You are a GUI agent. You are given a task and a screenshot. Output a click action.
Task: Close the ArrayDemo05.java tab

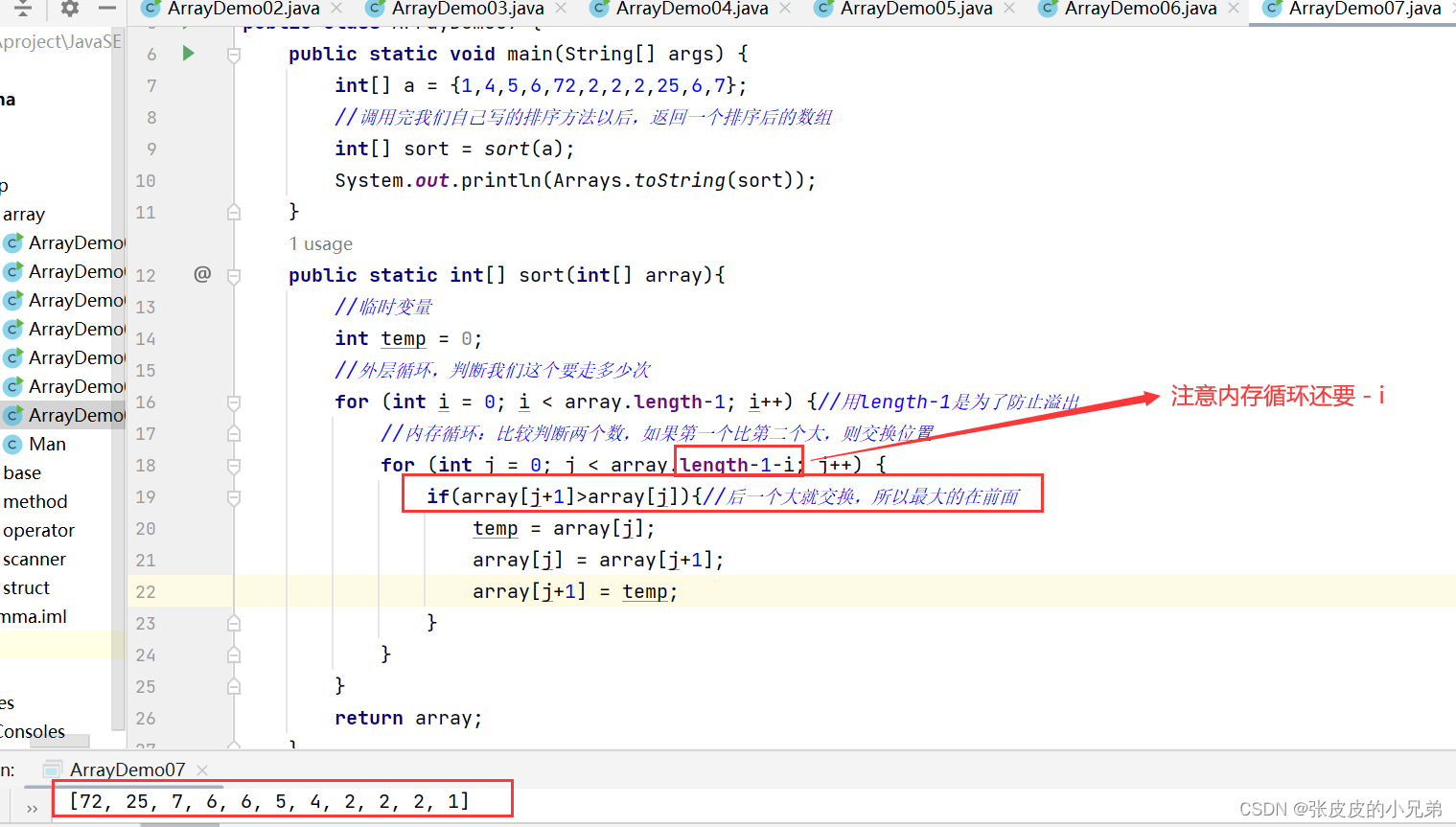click(x=1009, y=9)
